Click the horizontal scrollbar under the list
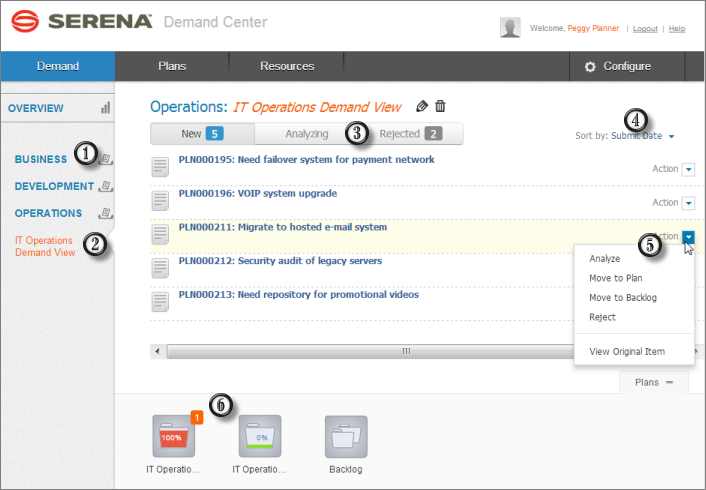 [406, 352]
